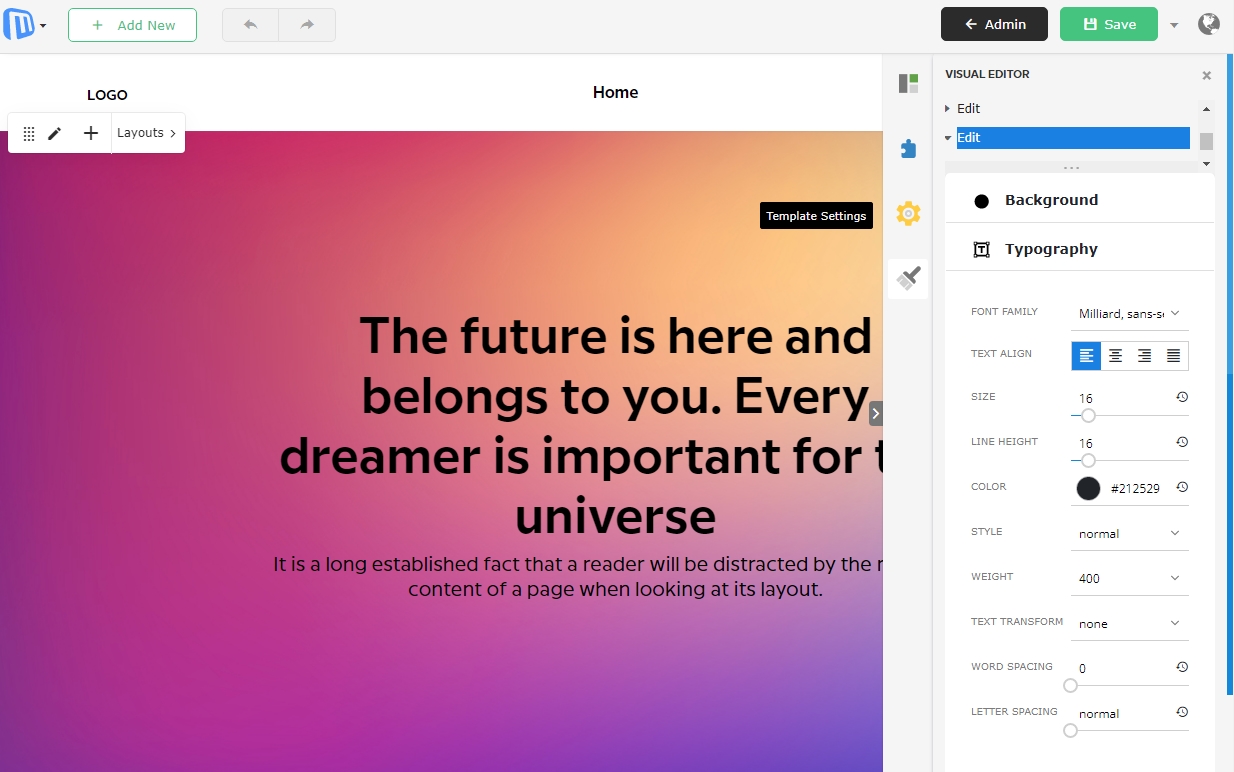Open the globe language icon
This screenshot has height=772, width=1234.
coord(1209,24)
